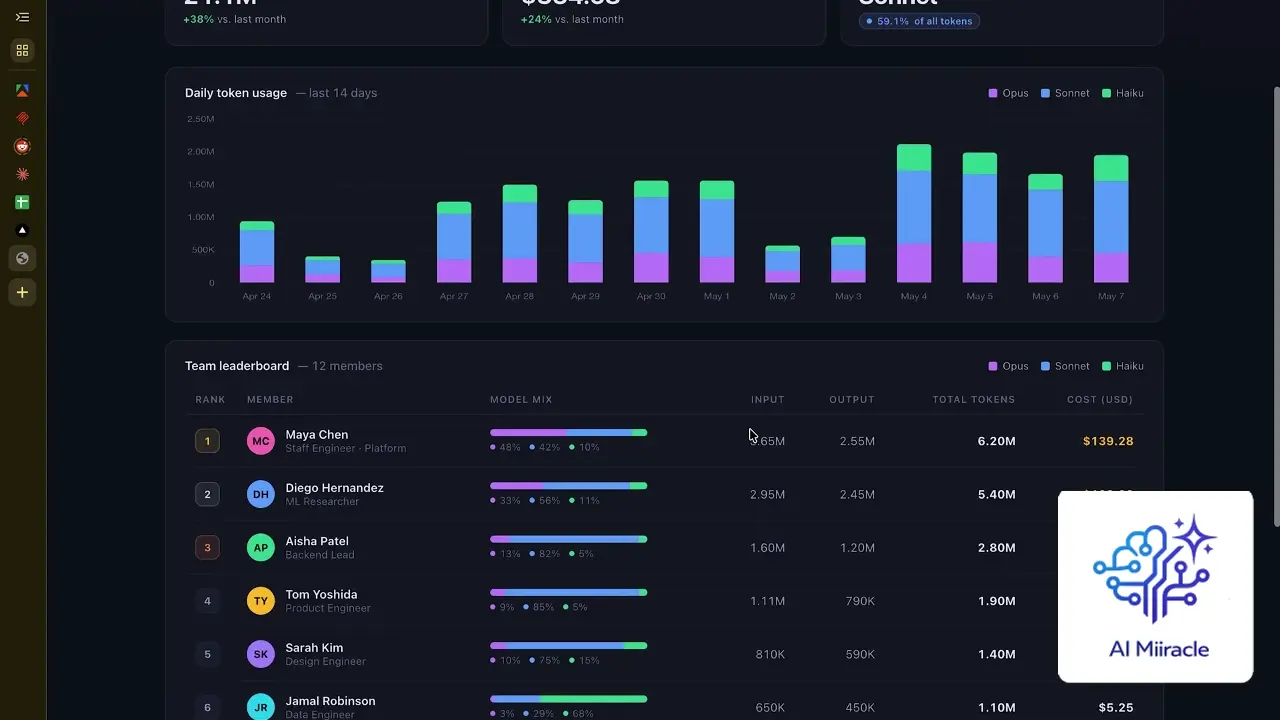The image size is (1280, 720).
Task: Click the Apr 30 bar in chart
Action: point(651,232)
